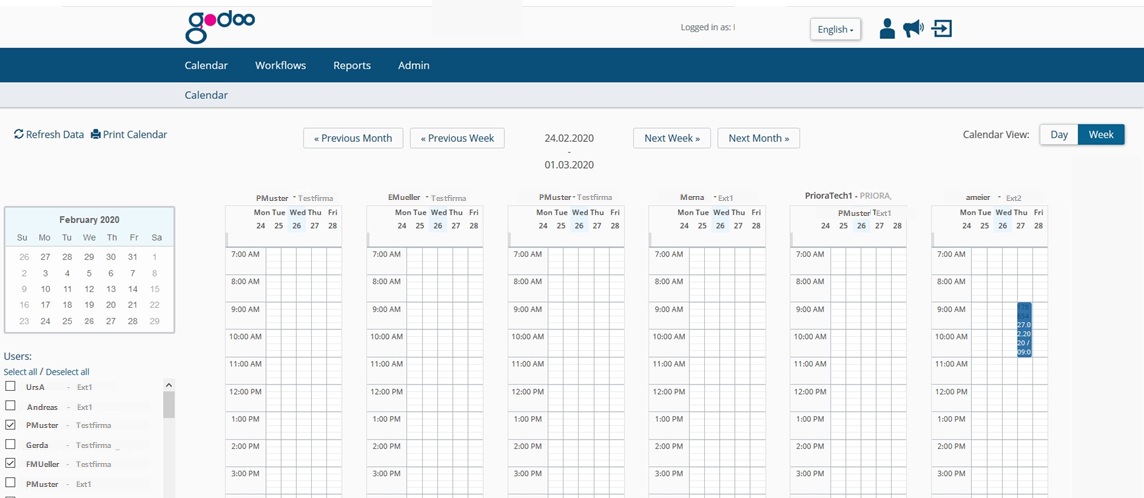Click the PrioraTech1 calendar title
The width and height of the screenshot is (1144, 498).
849,195
